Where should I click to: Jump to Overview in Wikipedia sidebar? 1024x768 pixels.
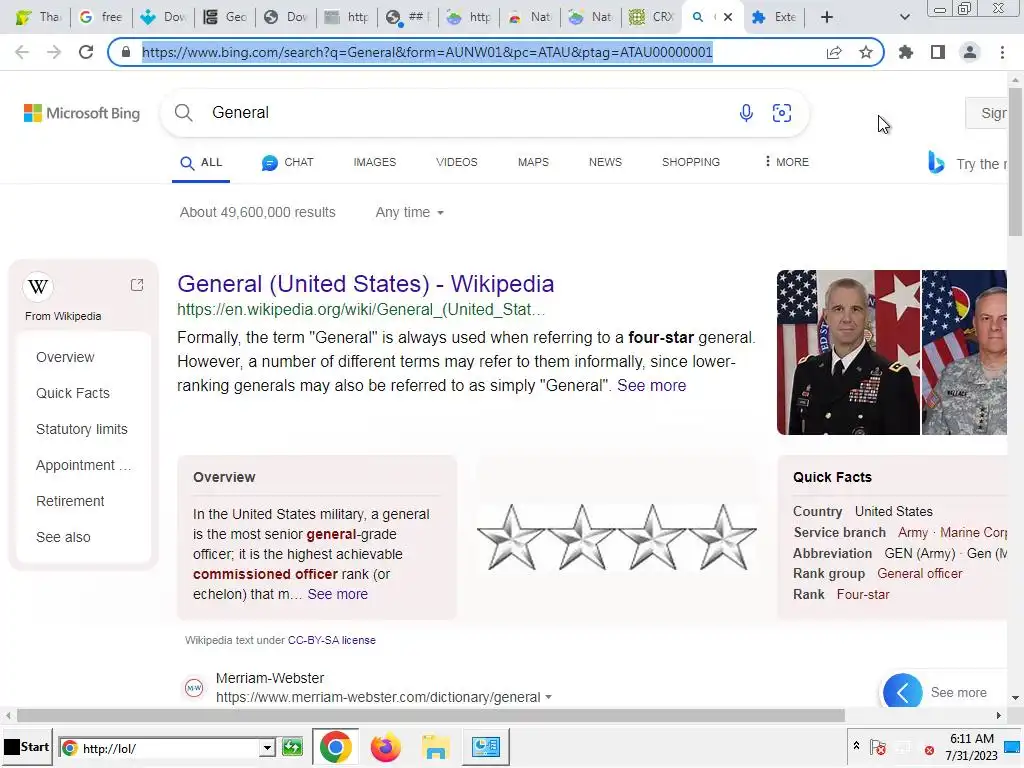[65, 357]
